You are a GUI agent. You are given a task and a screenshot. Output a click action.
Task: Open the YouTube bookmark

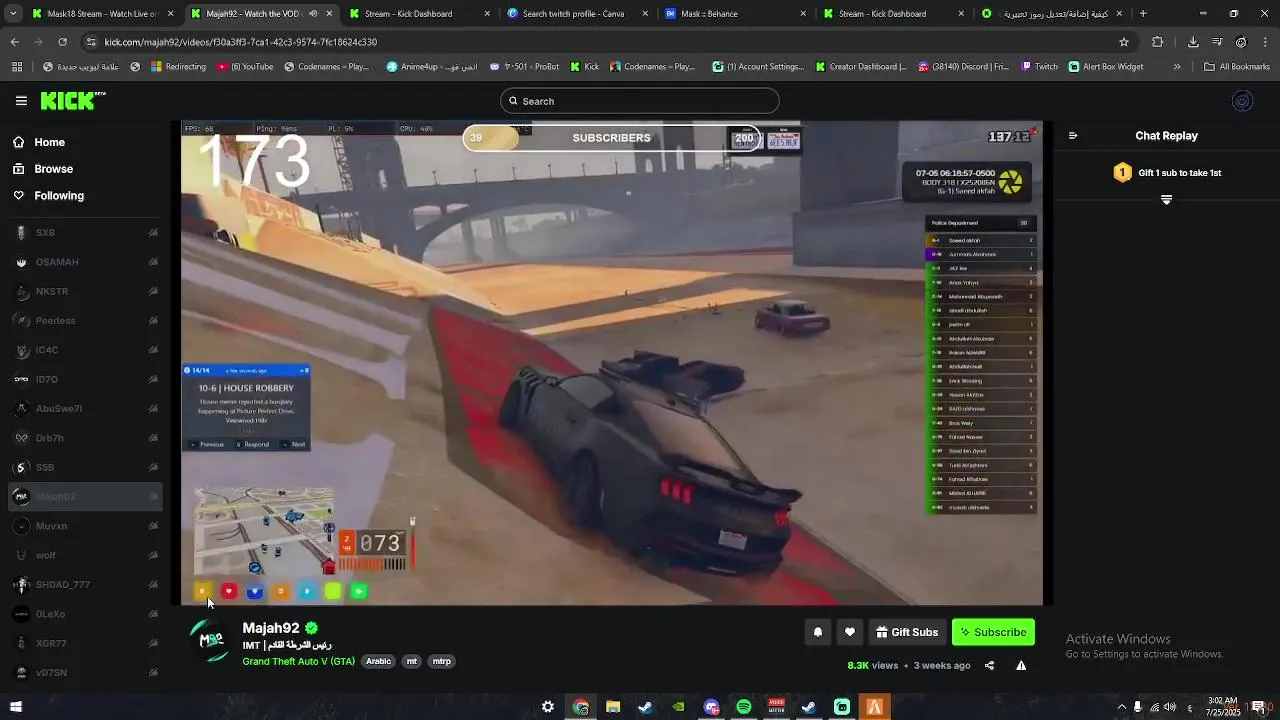244,67
